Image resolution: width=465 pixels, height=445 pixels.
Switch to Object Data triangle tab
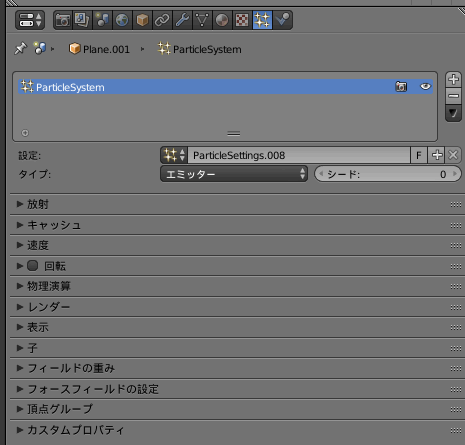tap(202, 20)
